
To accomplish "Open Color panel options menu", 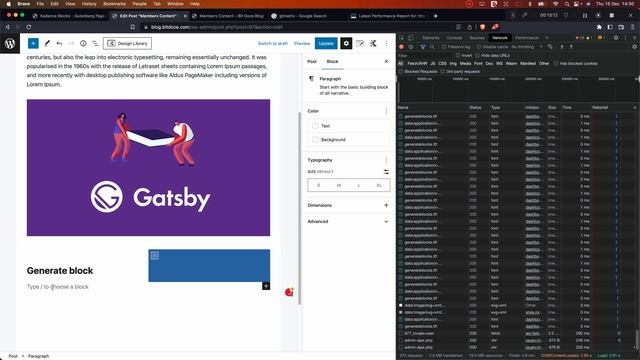I will tap(386, 111).
